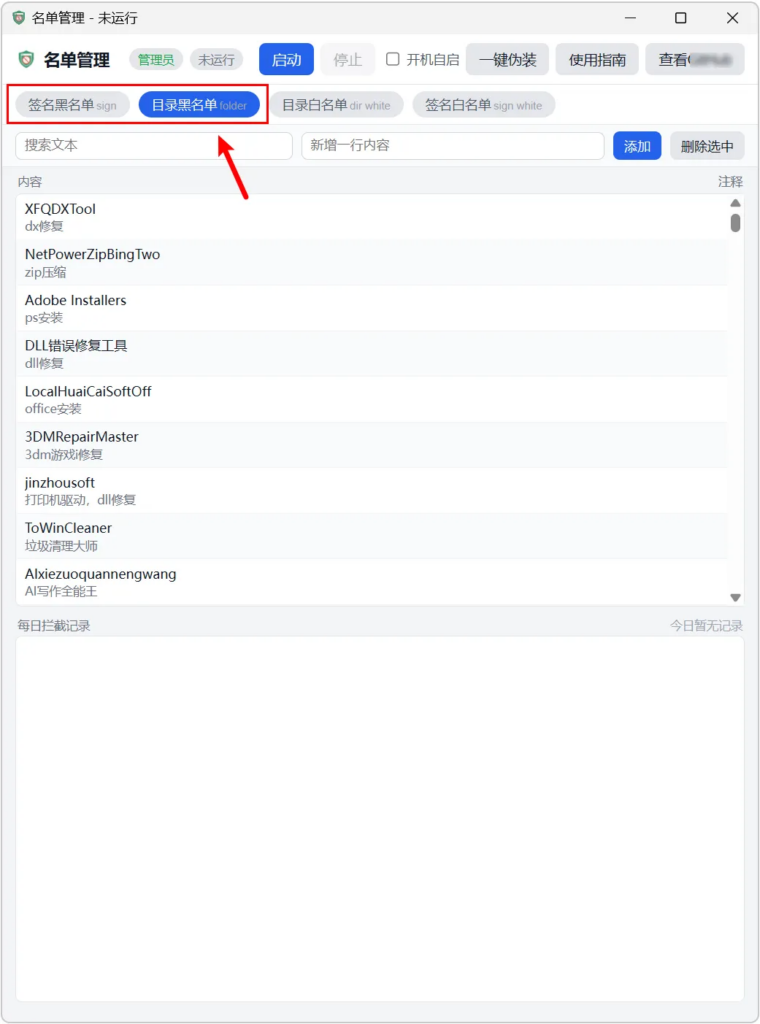The height and width of the screenshot is (1024, 760).
Task: Open the 目录白名单 dir white tab
Action: click(x=336, y=105)
